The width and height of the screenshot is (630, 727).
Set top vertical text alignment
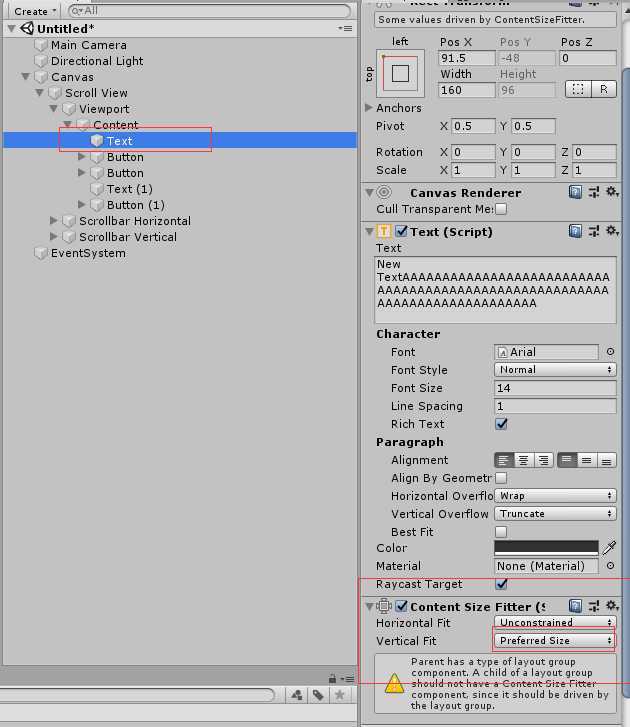566,460
